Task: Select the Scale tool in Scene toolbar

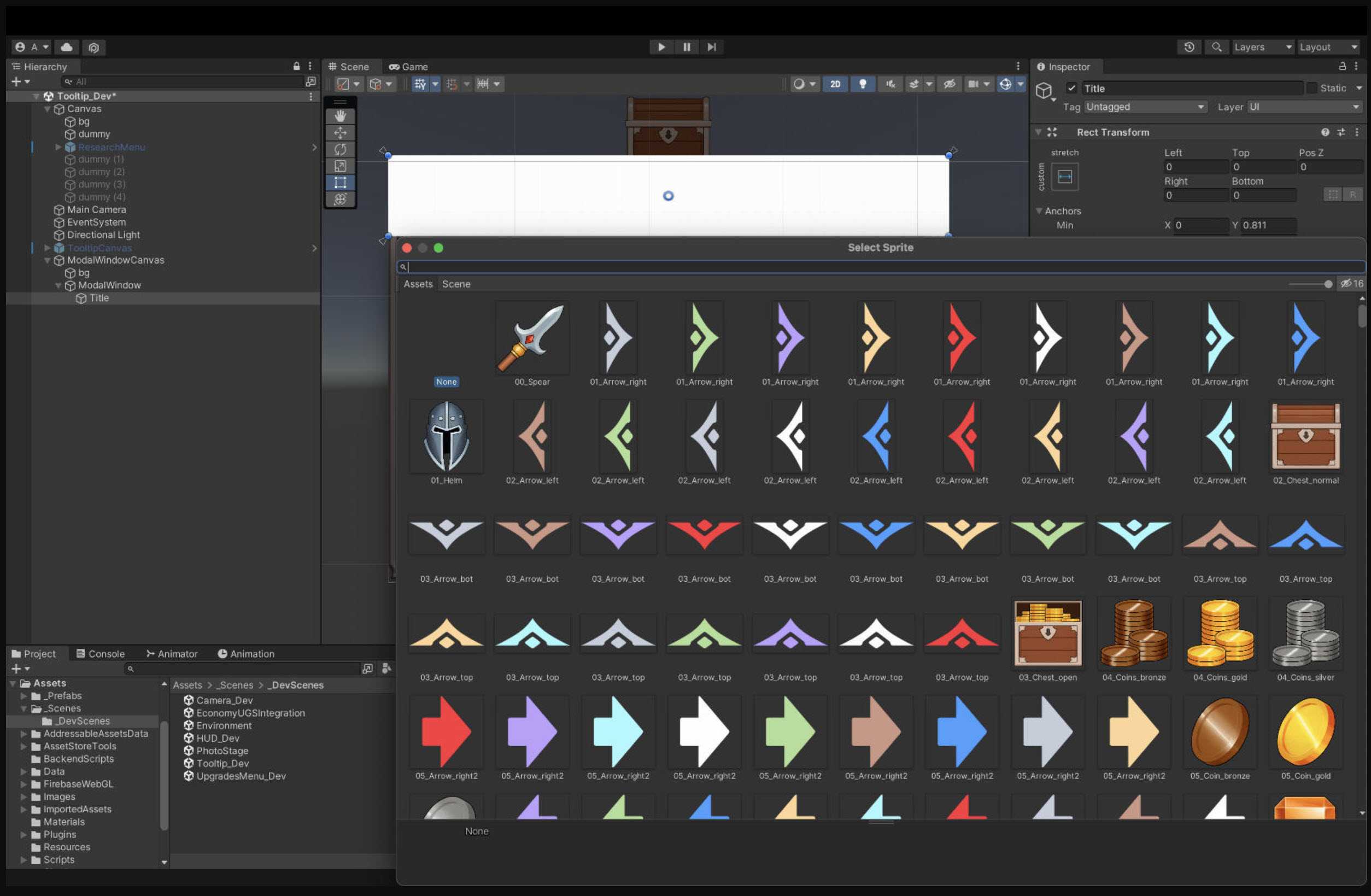Action: tap(340, 167)
